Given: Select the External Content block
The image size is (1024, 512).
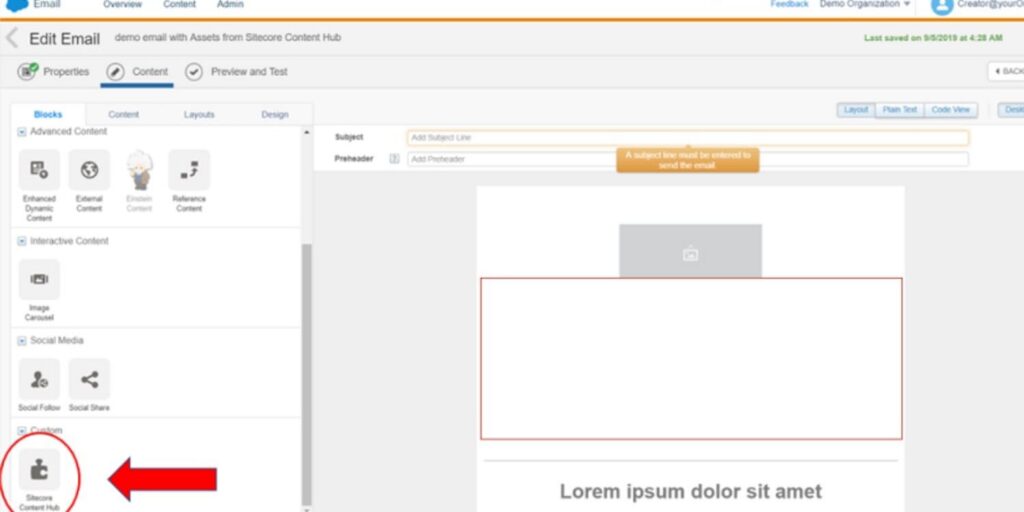Looking at the screenshot, I should coord(89,181).
